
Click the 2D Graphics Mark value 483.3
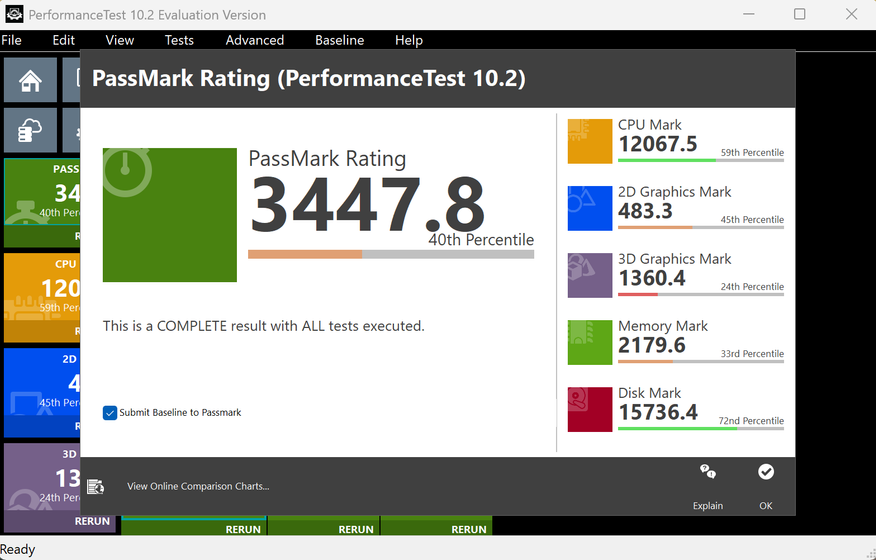645,211
